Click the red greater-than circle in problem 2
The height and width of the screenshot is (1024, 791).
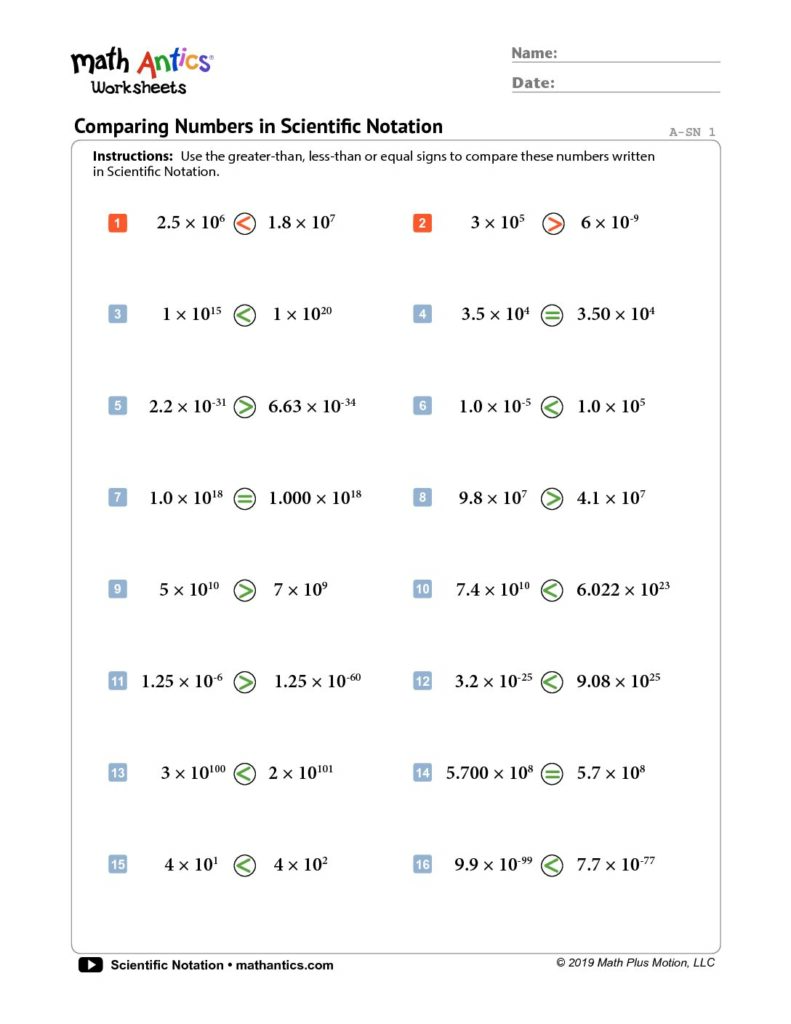pos(552,224)
